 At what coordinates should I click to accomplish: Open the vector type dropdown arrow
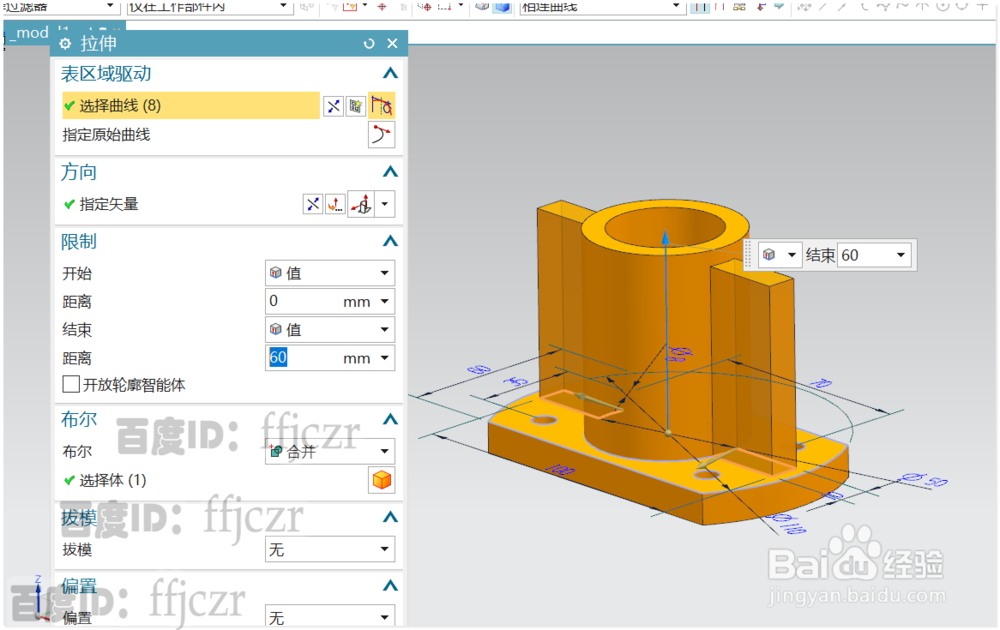pos(385,204)
